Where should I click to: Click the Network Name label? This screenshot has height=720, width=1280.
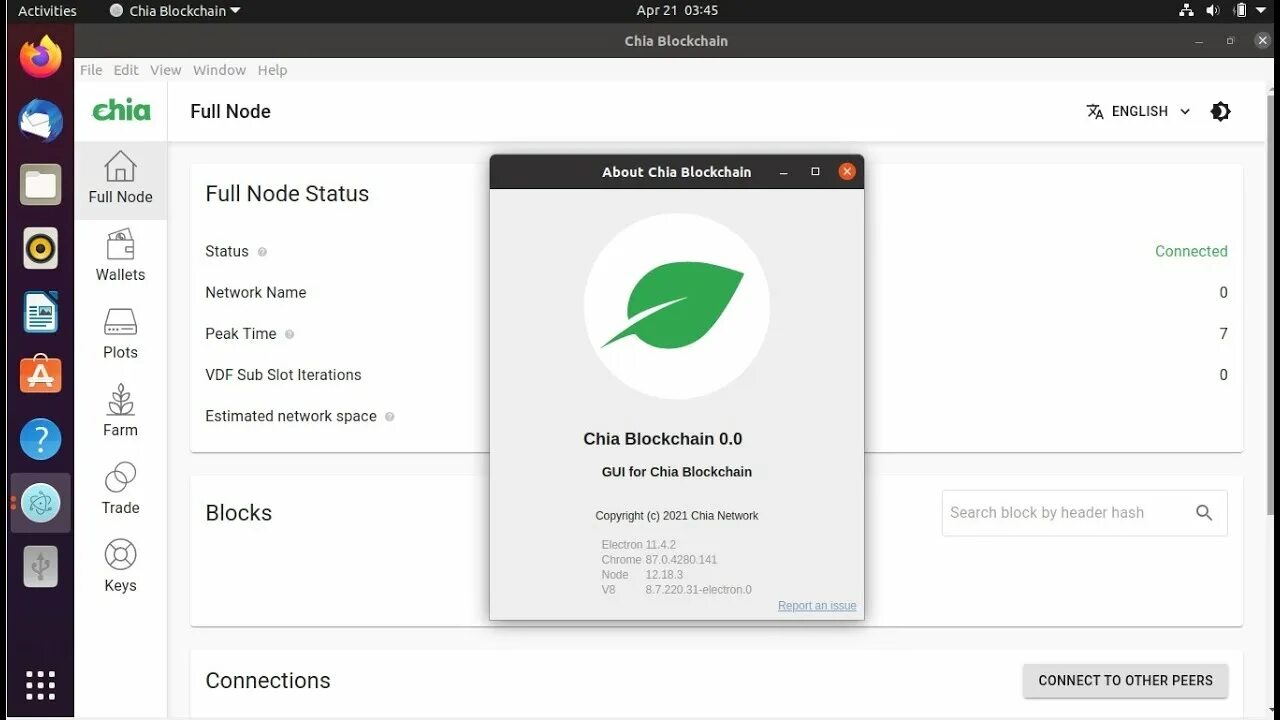tap(256, 293)
